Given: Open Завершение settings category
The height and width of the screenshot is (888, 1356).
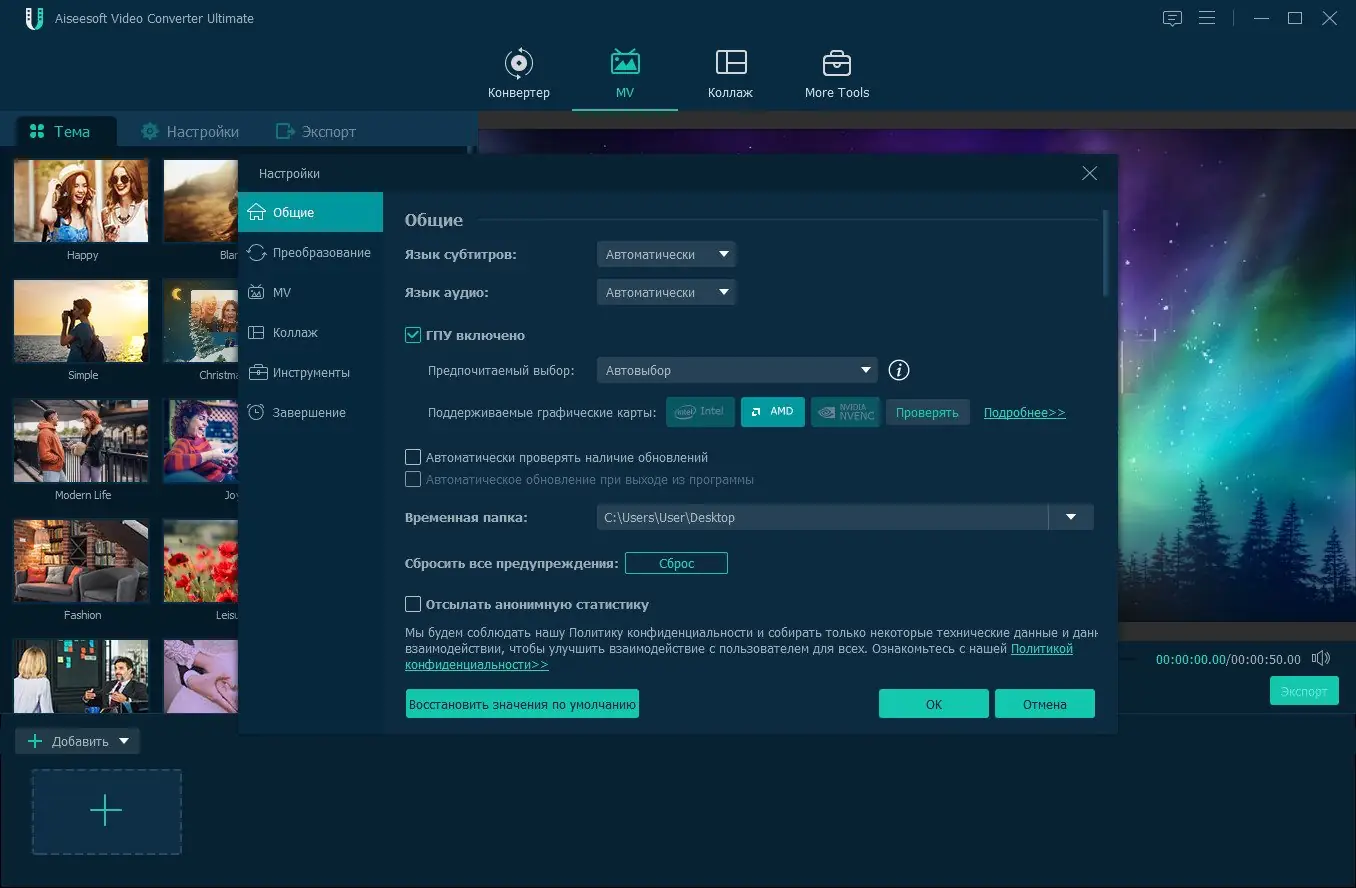Looking at the screenshot, I should 310,412.
